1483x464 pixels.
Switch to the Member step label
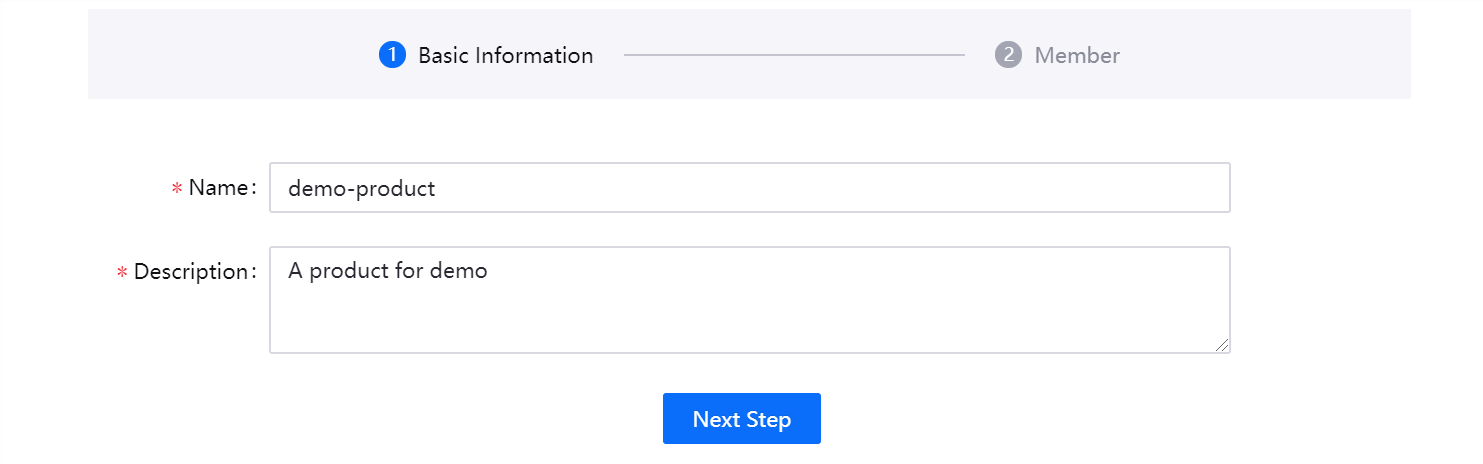tap(1077, 55)
